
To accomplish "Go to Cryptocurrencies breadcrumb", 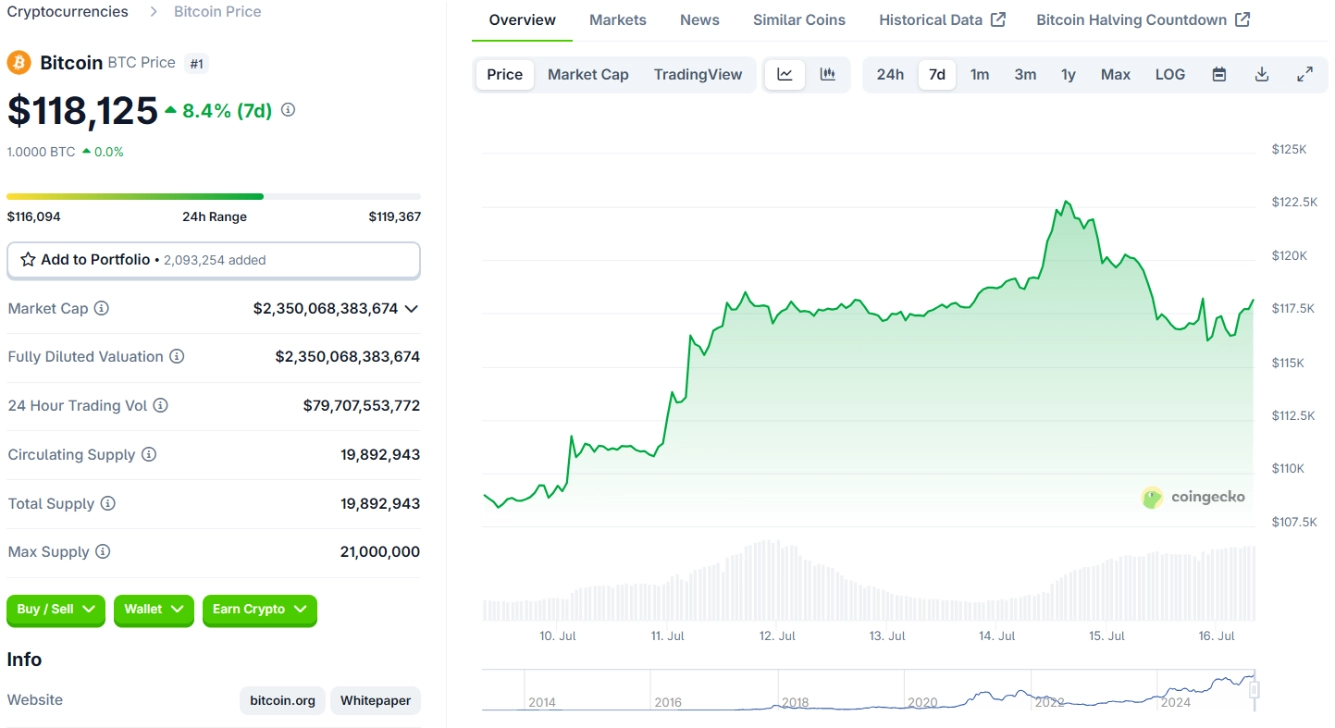I will [67, 12].
